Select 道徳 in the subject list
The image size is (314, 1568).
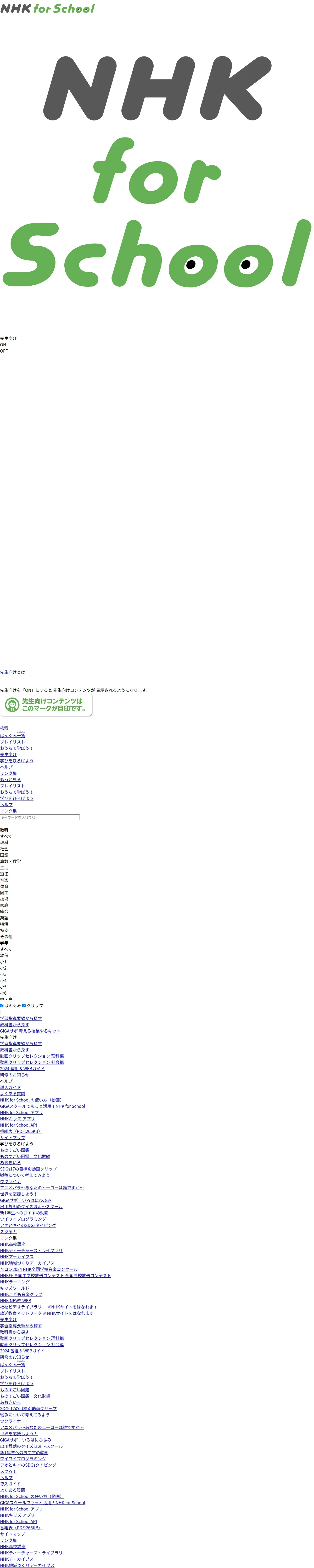[x=4, y=874]
